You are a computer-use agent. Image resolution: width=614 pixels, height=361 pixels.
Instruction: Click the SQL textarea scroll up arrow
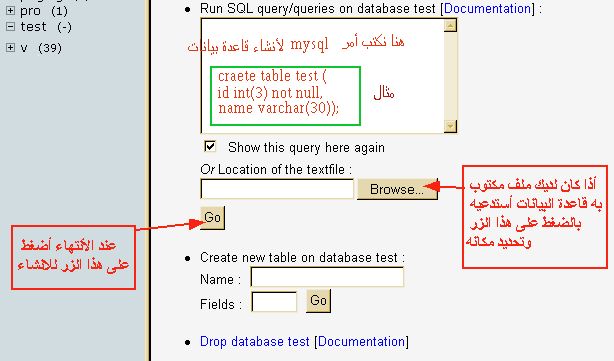click(450, 26)
